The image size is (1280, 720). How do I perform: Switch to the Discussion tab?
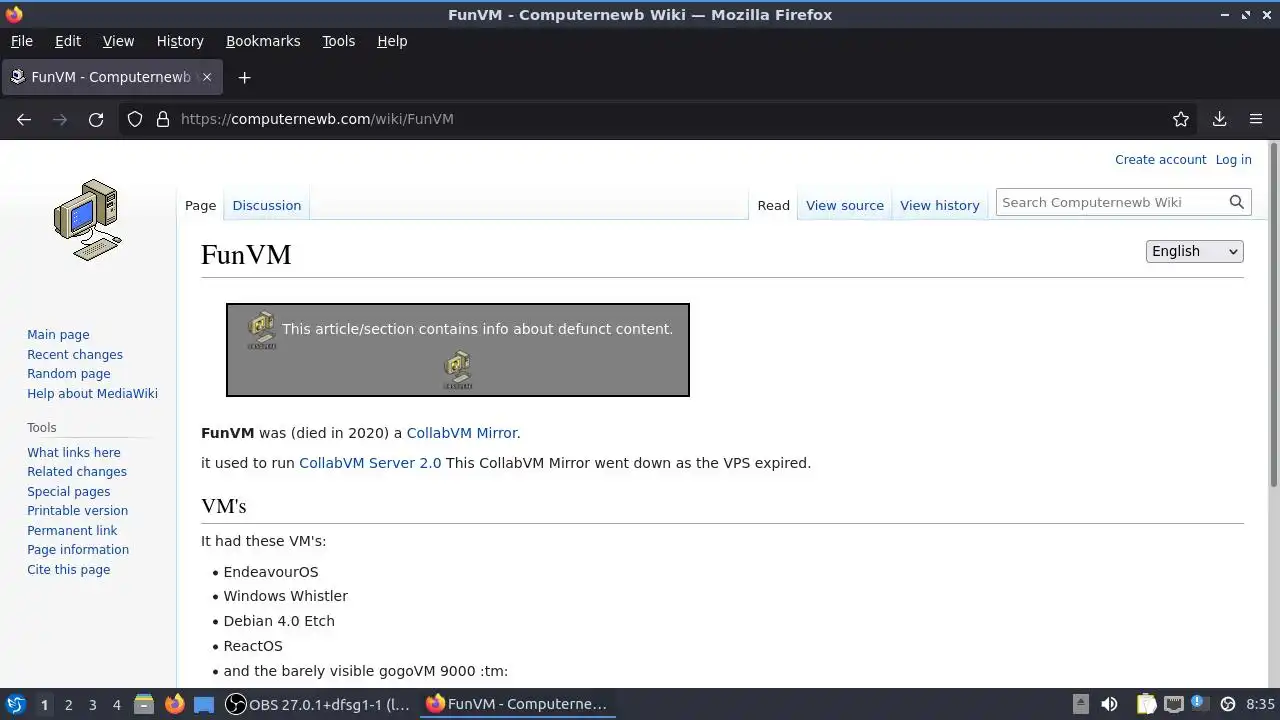click(266, 205)
